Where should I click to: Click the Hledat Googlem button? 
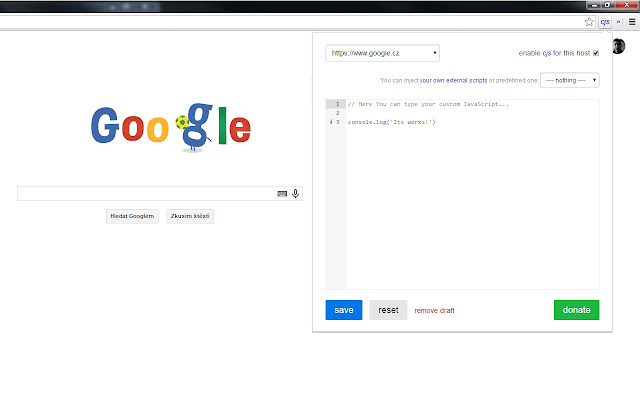(132, 216)
